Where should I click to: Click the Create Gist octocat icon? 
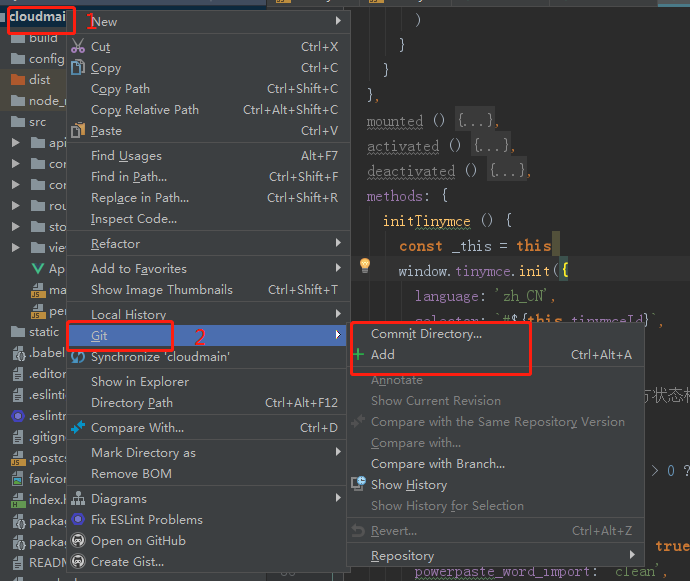pos(78,561)
